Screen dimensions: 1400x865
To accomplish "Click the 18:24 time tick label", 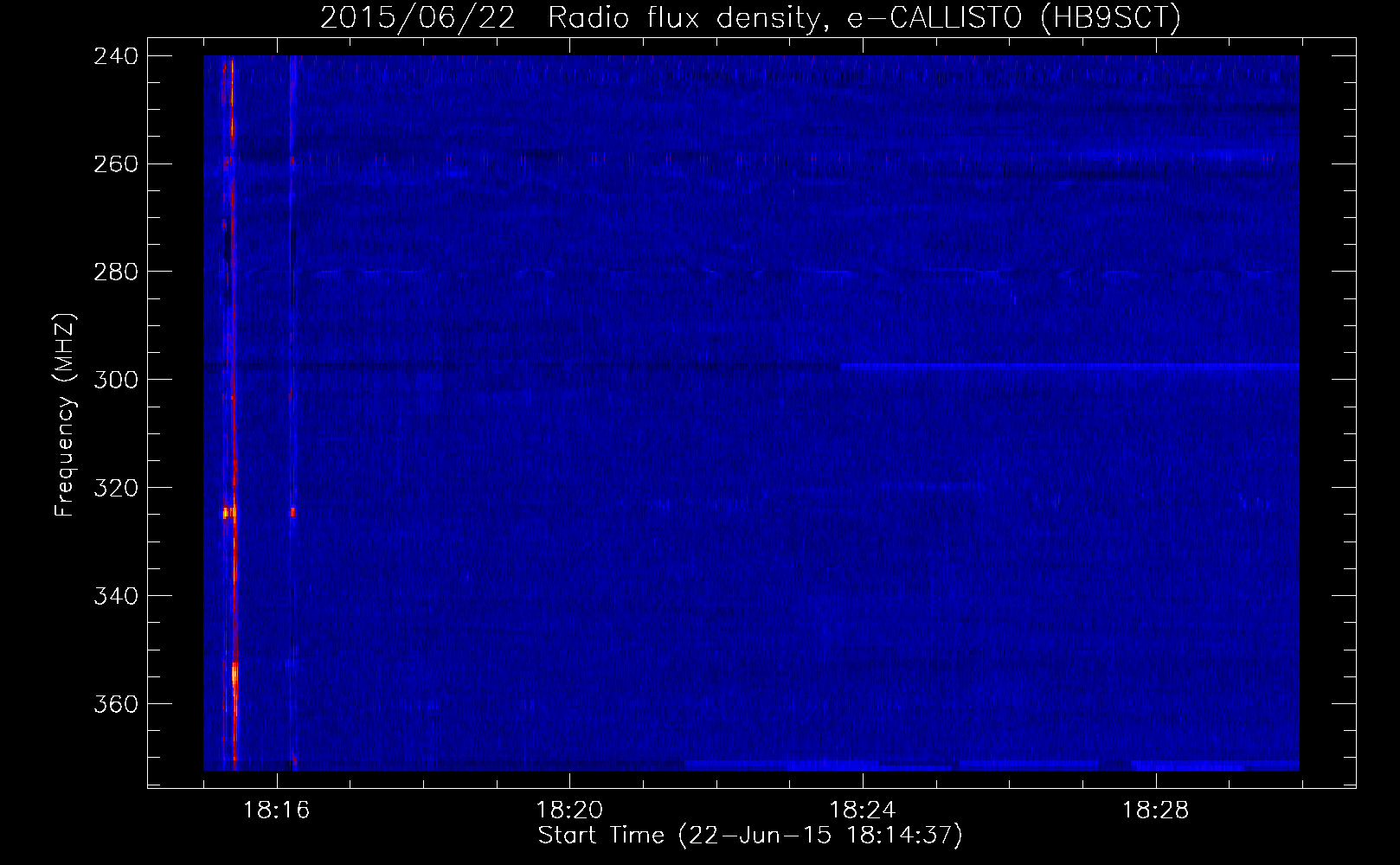I will [863, 811].
